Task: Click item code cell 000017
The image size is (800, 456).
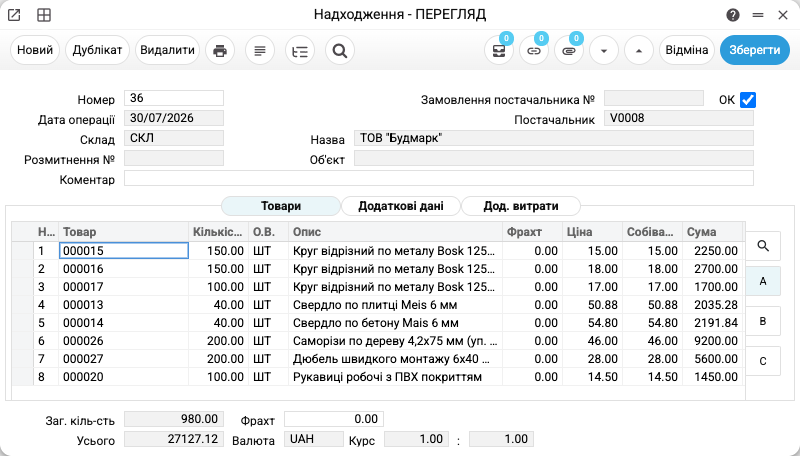Action: click(x=123, y=287)
